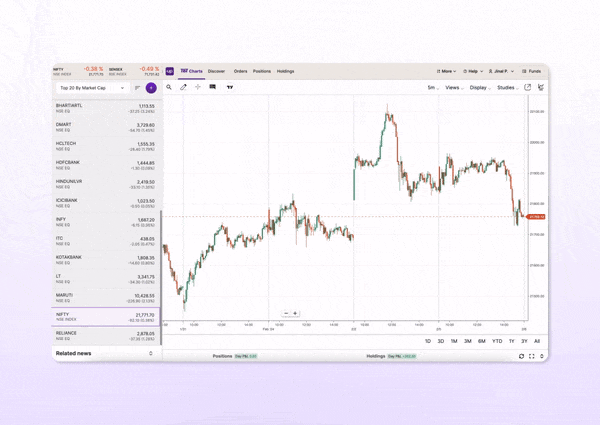The width and height of the screenshot is (600, 425).
Task: Expand the Studies dropdown
Action: click(x=507, y=87)
